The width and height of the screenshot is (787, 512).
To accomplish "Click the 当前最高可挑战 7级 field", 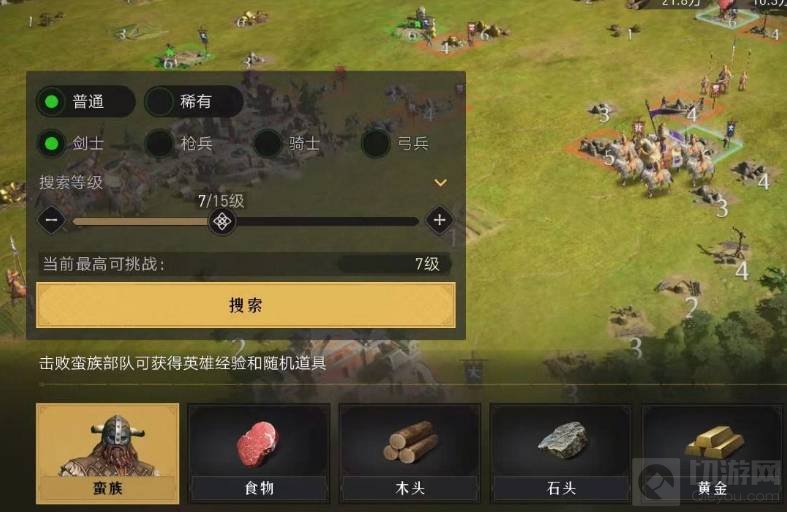I will click(245, 264).
